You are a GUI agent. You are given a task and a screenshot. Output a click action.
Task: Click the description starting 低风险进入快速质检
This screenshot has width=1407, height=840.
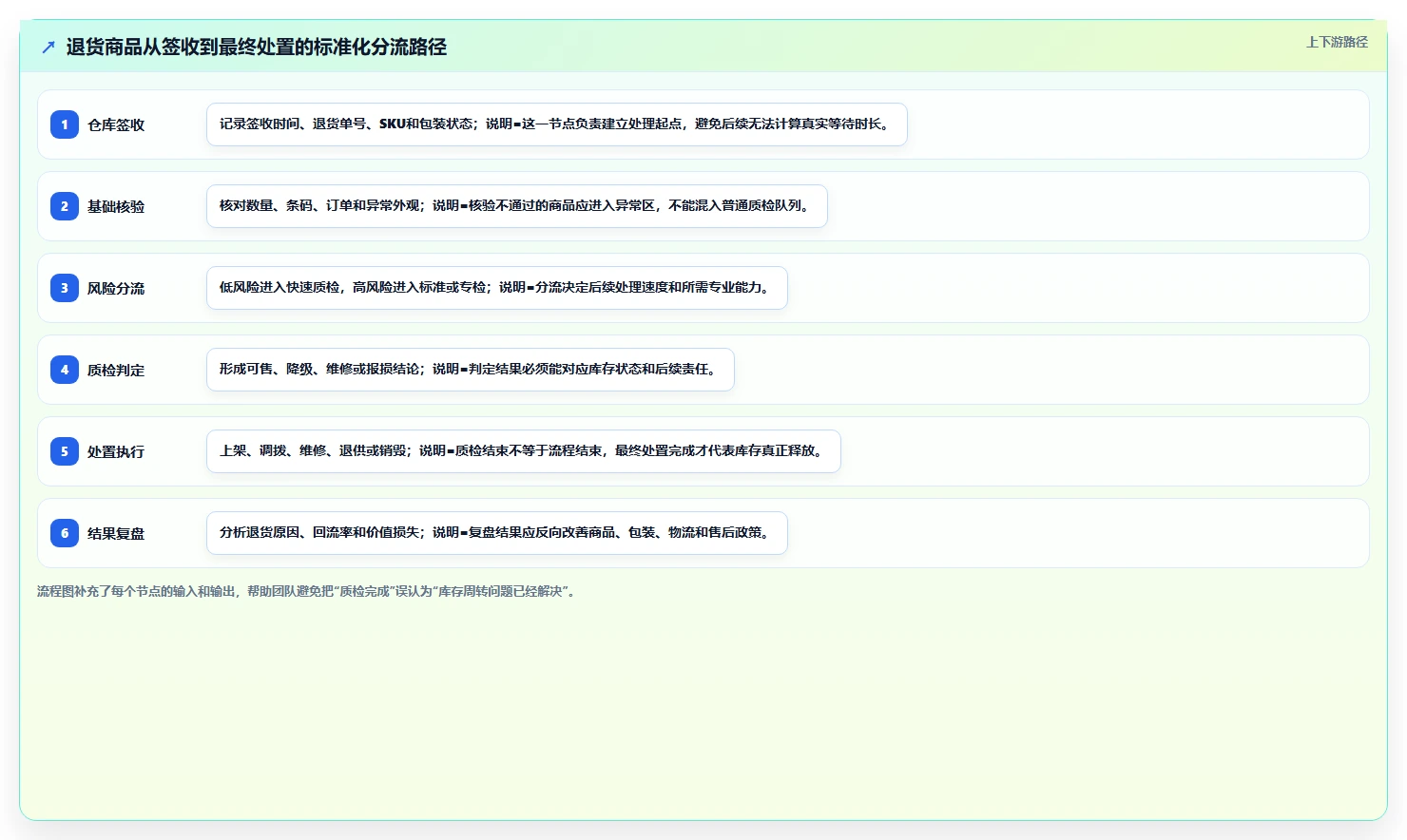(497, 288)
